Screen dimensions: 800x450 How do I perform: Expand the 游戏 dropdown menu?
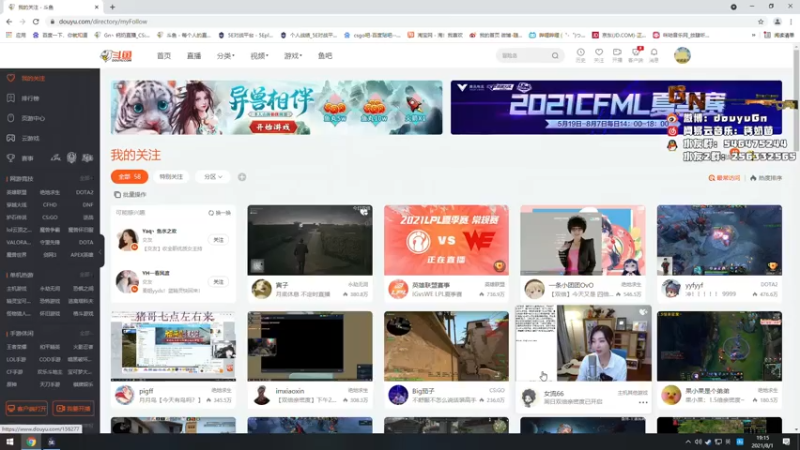coord(293,56)
